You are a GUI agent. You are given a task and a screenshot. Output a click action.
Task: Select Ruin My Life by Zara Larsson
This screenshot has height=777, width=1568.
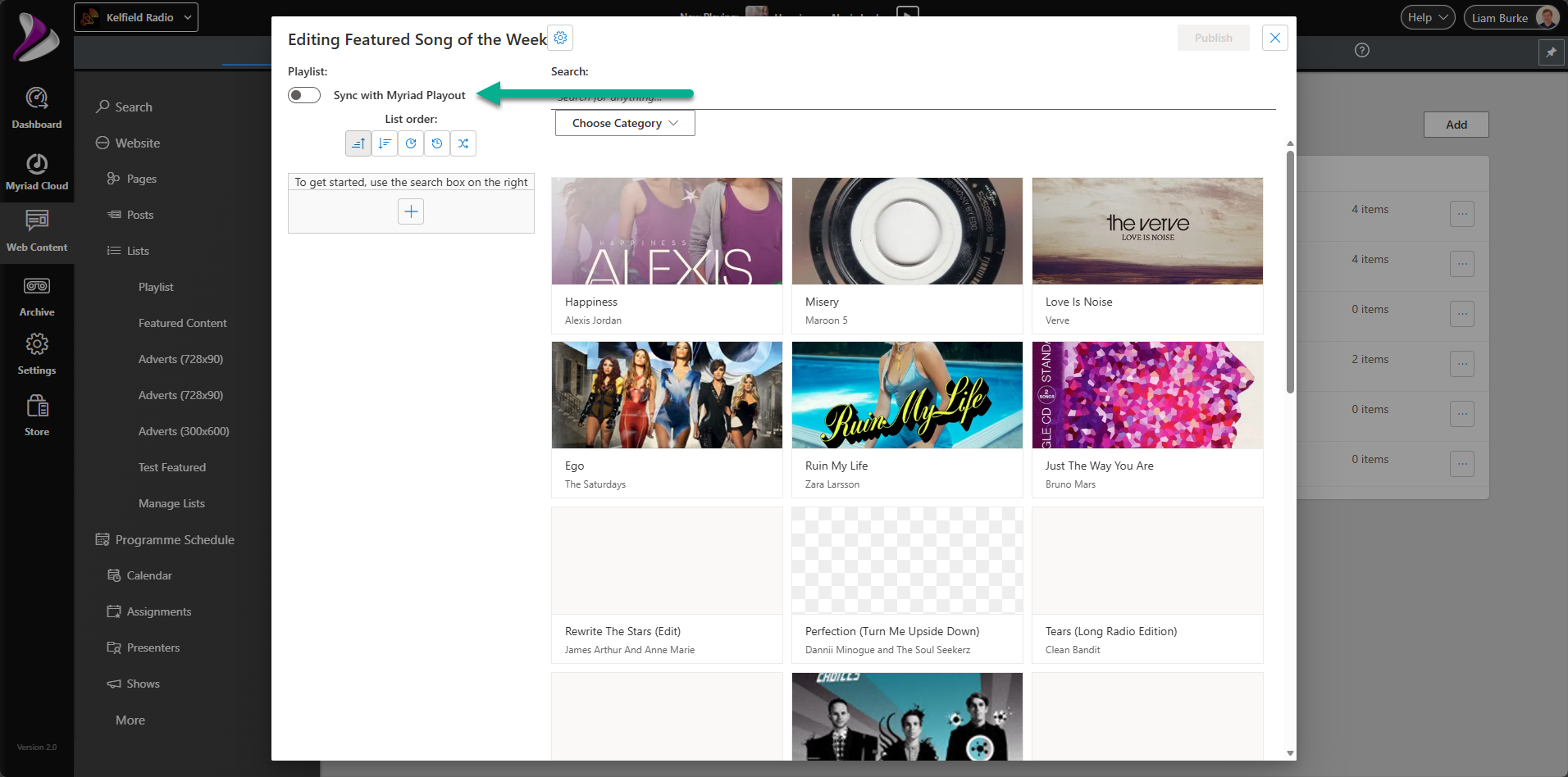[x=907, y=419]
